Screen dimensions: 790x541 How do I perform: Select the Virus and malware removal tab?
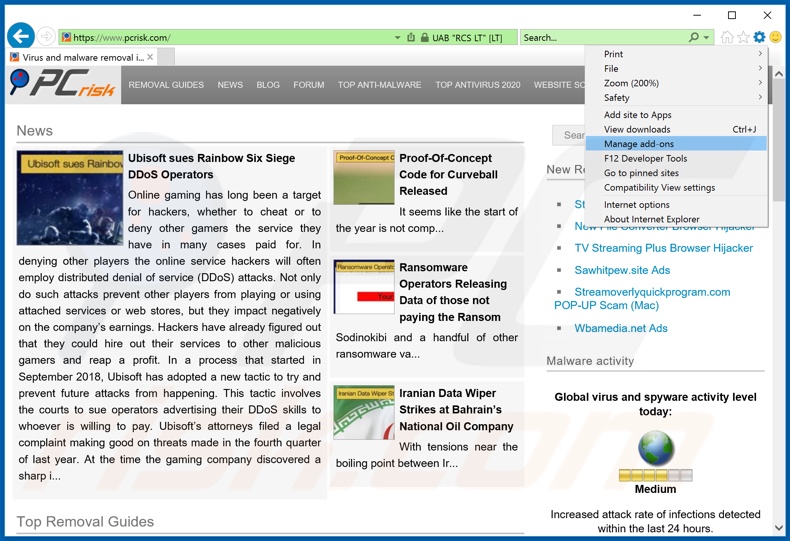coord(81,57)
